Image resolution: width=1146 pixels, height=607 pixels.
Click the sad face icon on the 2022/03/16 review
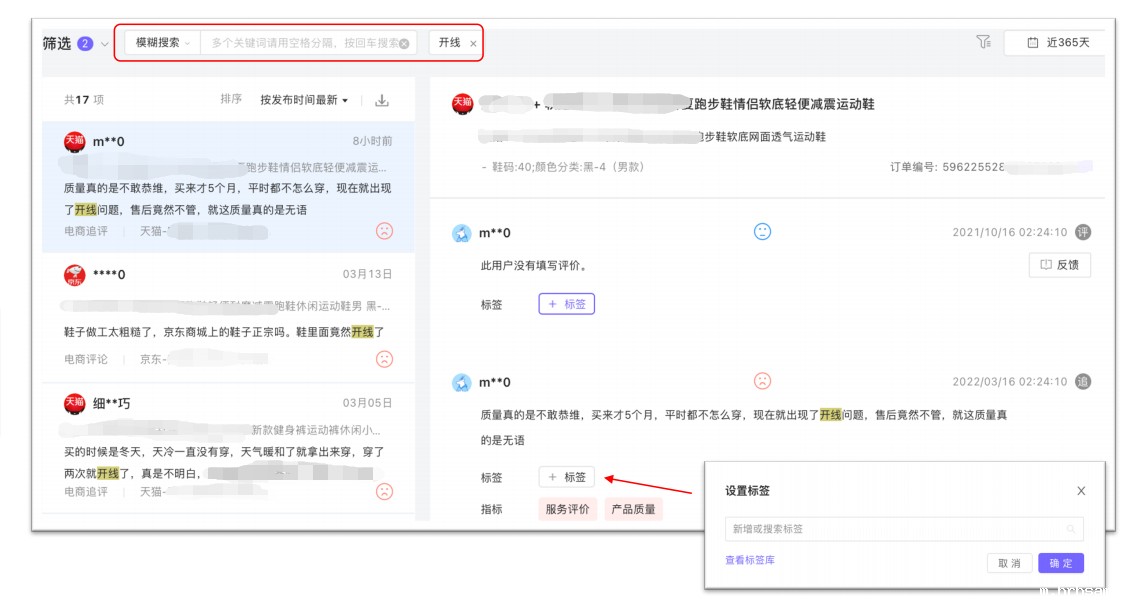(762, 381)
